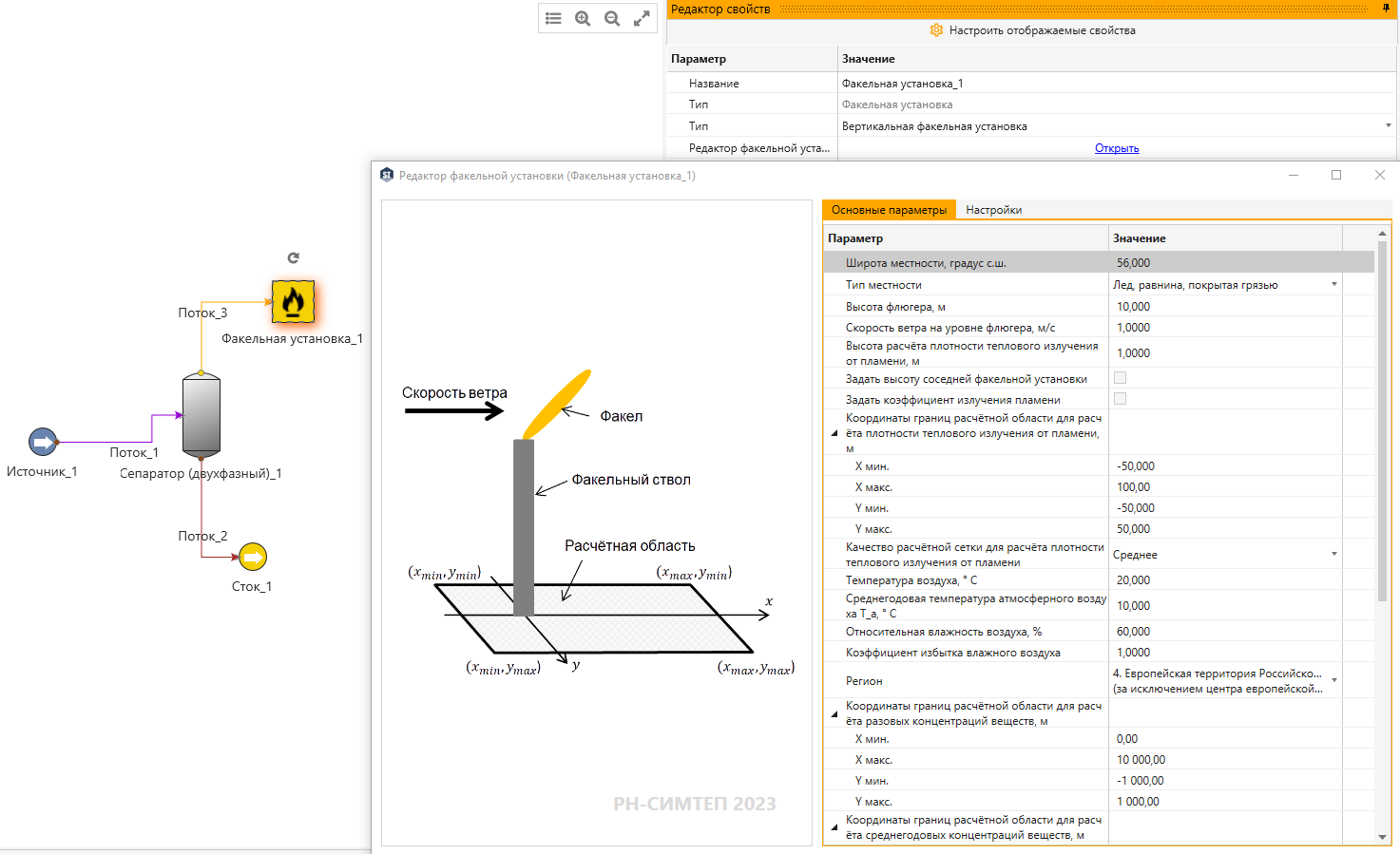Select the two-phase separator vessel icon
This screenshot has height=854, width=1400.
click(201, 414)
